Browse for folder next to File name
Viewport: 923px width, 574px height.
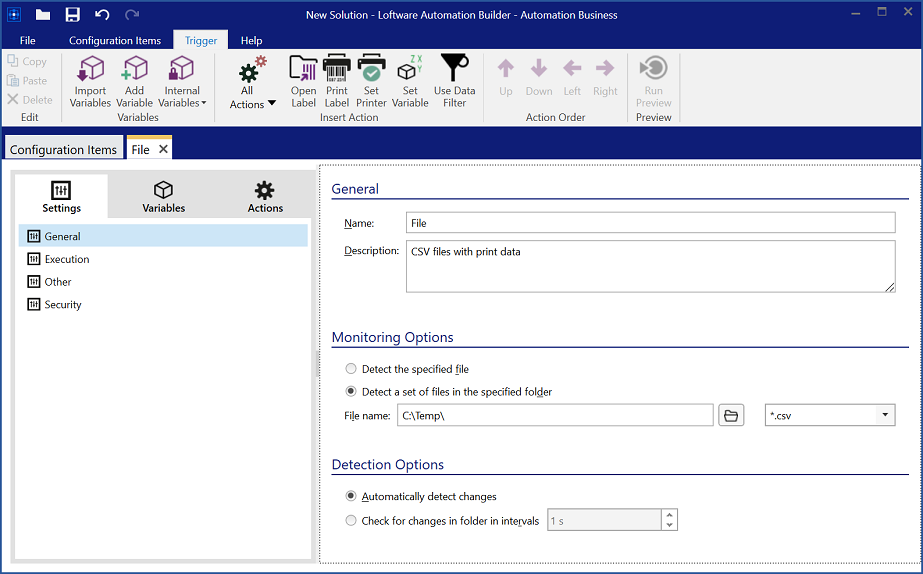pos(731,415)
